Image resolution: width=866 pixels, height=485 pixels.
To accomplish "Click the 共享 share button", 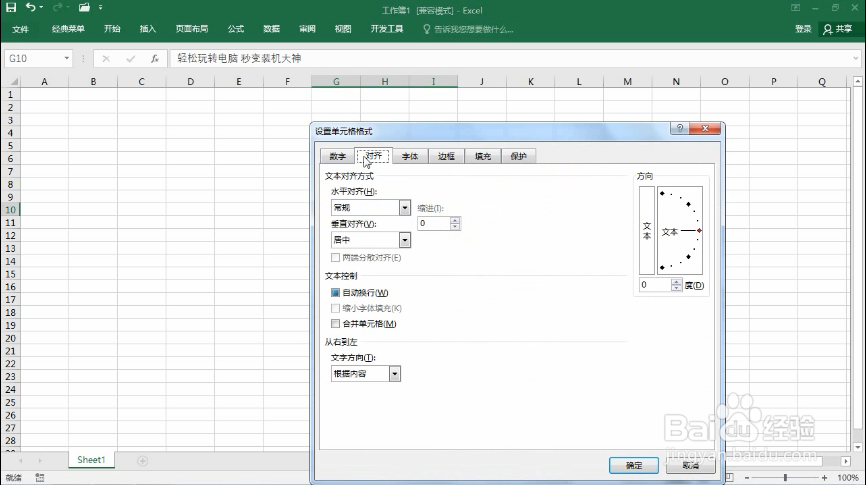I will pyautogui.click(x=838, y=29).
